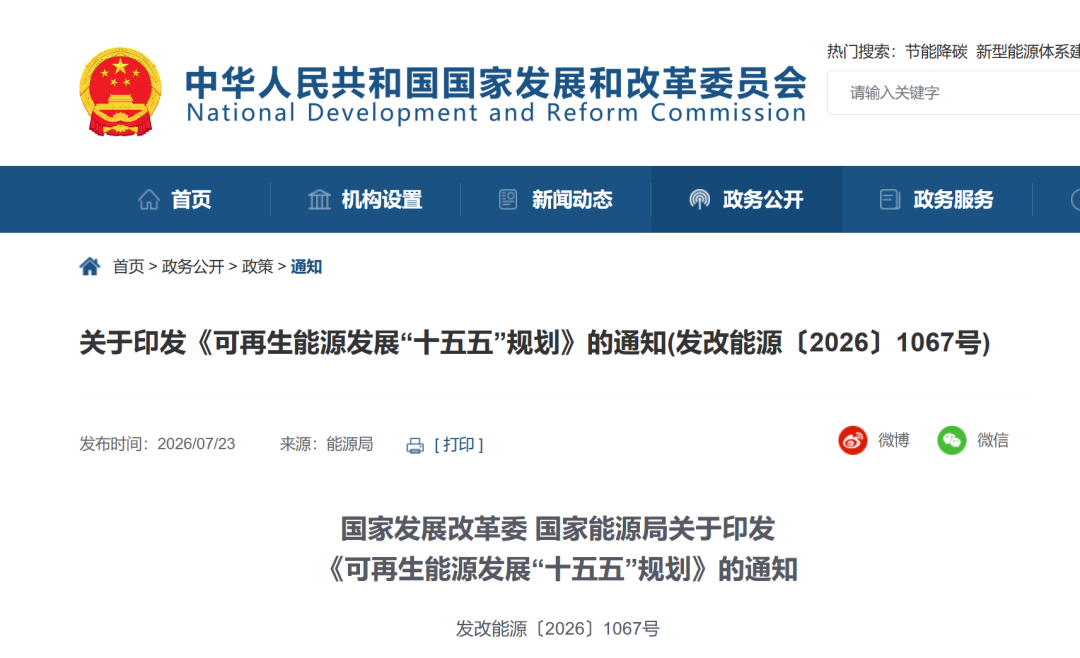Open the 新闻动态 navigation menu
1080x658 pixels.
click(572, 200)
